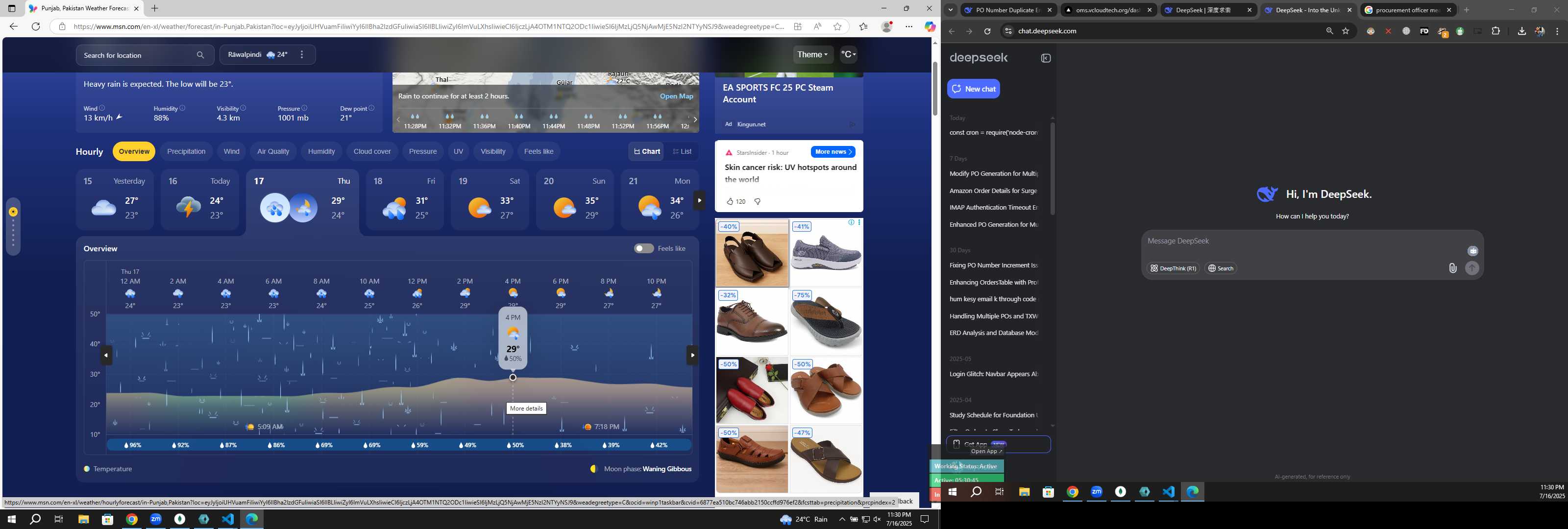Click More news button

[x=833, y=152]
